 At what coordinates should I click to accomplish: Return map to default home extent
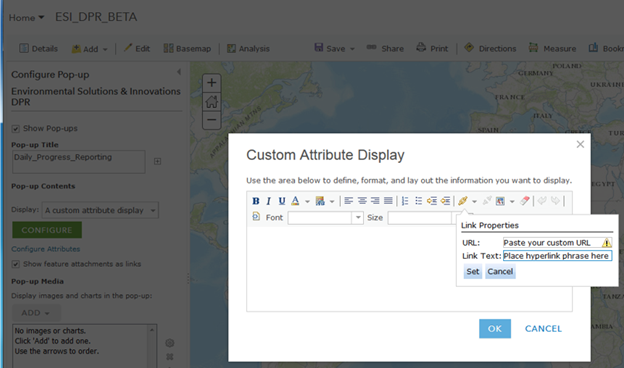click(212, 101)
